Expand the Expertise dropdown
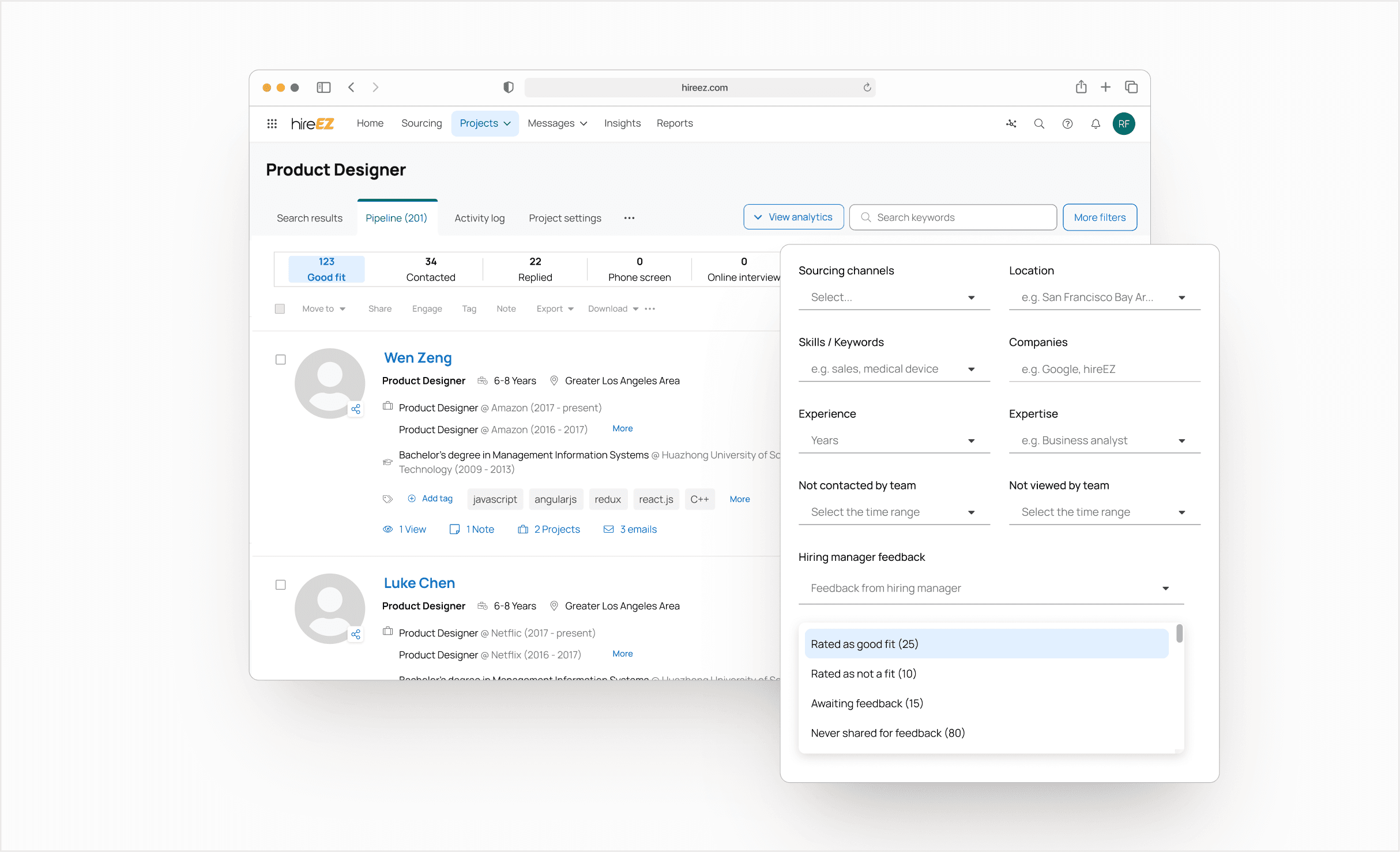 pos(1104,440)
